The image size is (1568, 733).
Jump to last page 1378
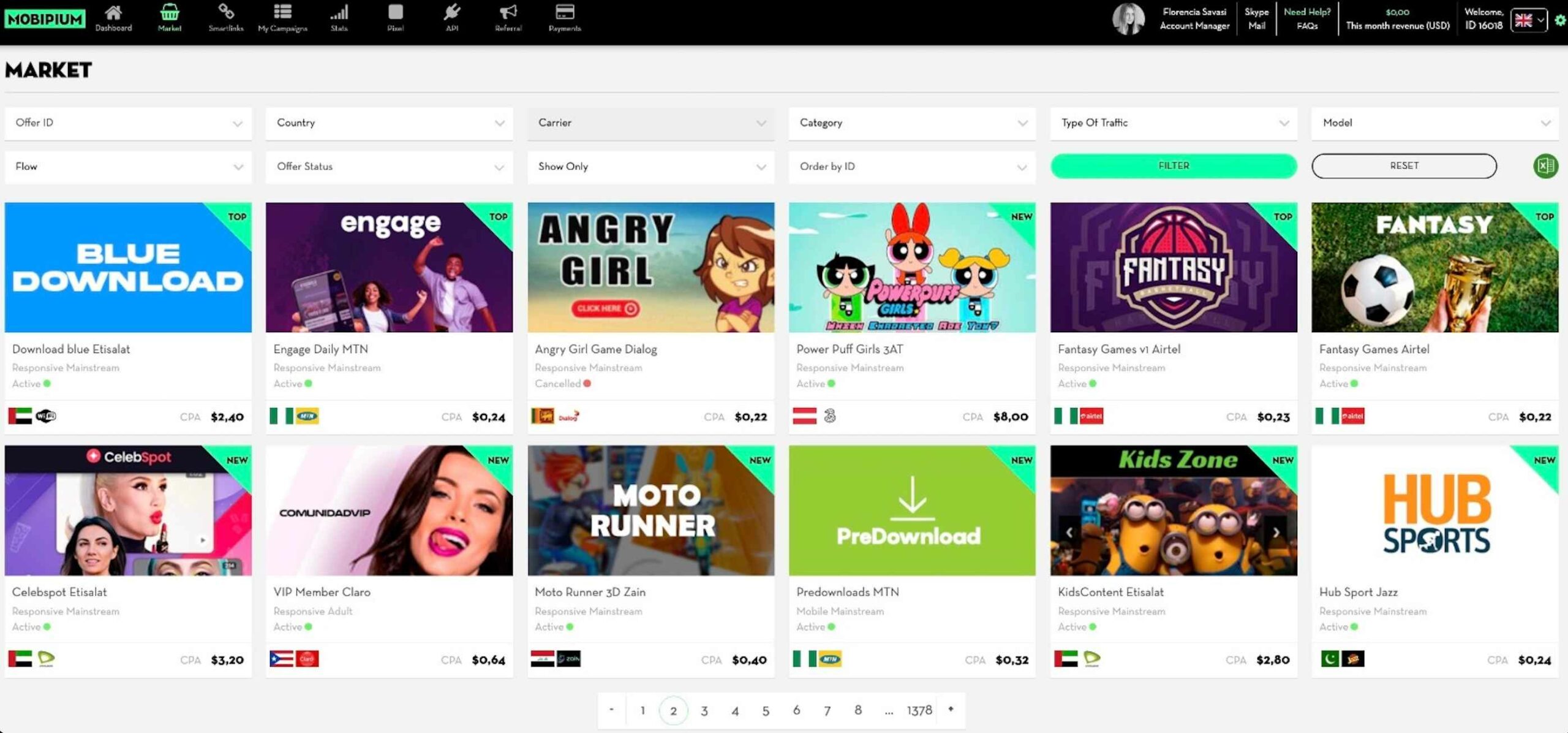(919, 710)
